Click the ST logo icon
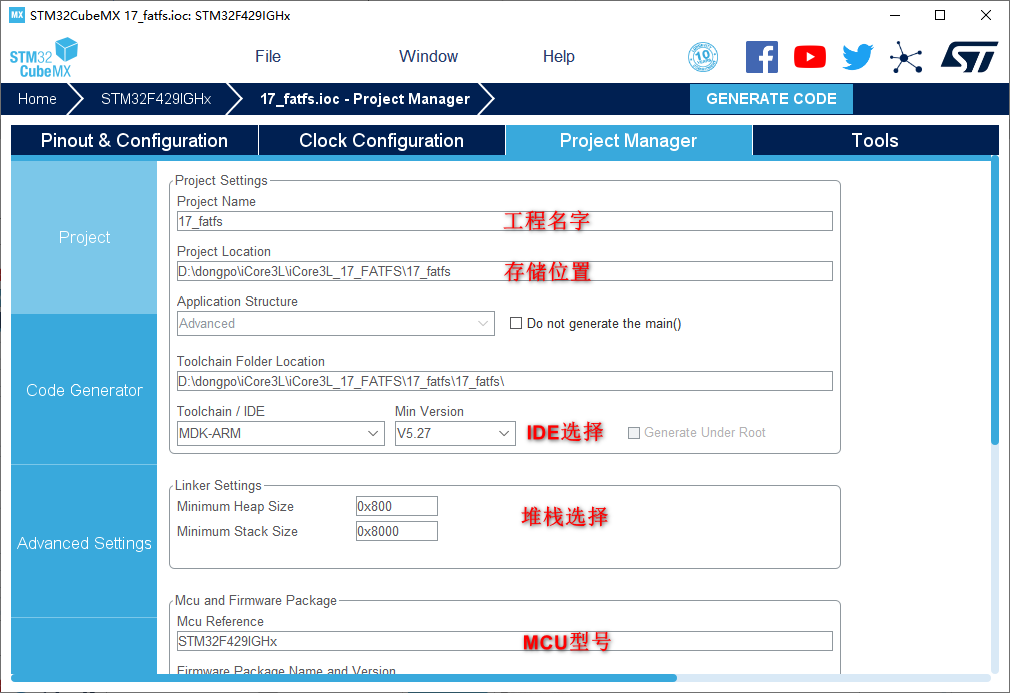Viewport: 1010px width, 693px height. (x=968, y=57)
